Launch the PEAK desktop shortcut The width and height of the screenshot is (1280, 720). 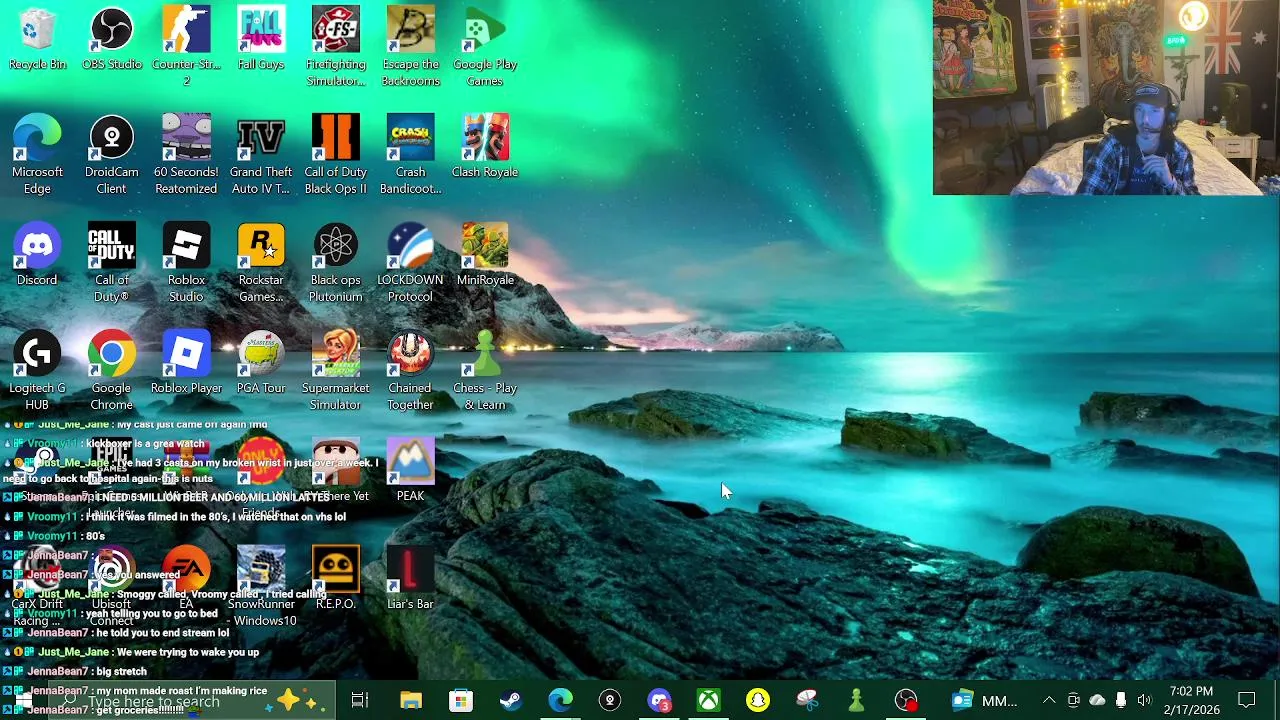pyautogui.click(x=410, y=472)
